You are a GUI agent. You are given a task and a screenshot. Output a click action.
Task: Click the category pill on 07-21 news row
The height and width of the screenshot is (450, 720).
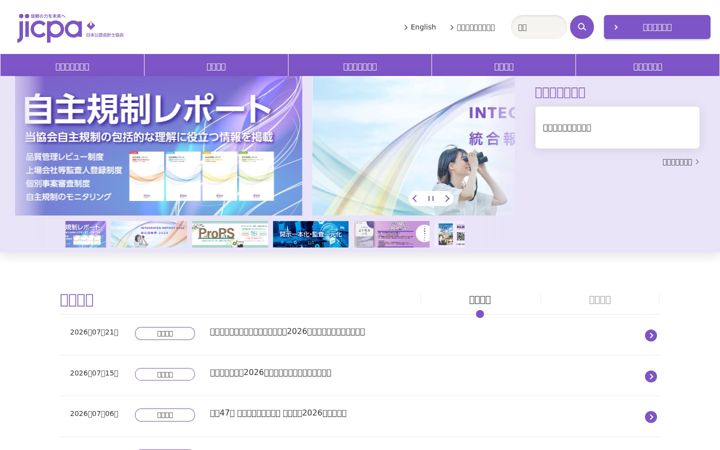tap(165, 333)
